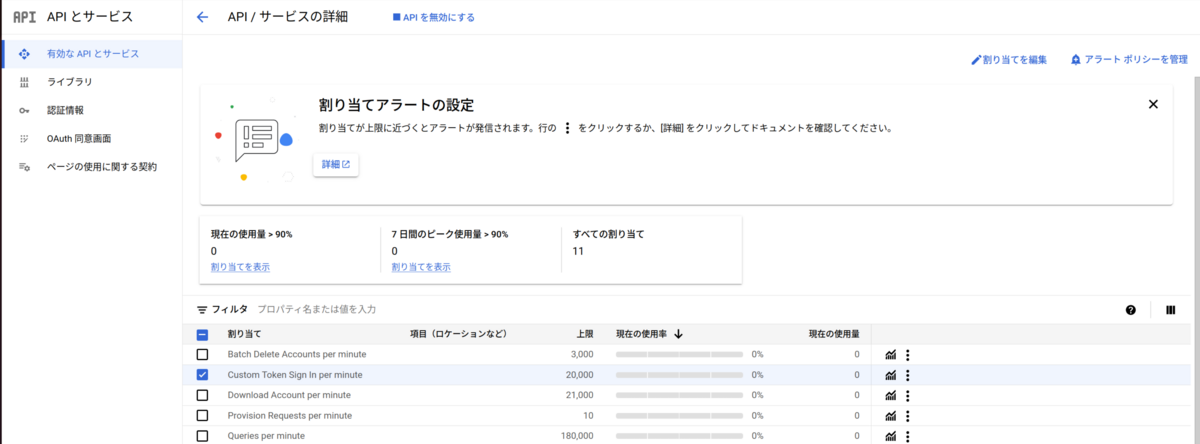This screenshot has width=1200, height=444.
Task: Click the text Provision Requests per minute
Action: (290, 416)
